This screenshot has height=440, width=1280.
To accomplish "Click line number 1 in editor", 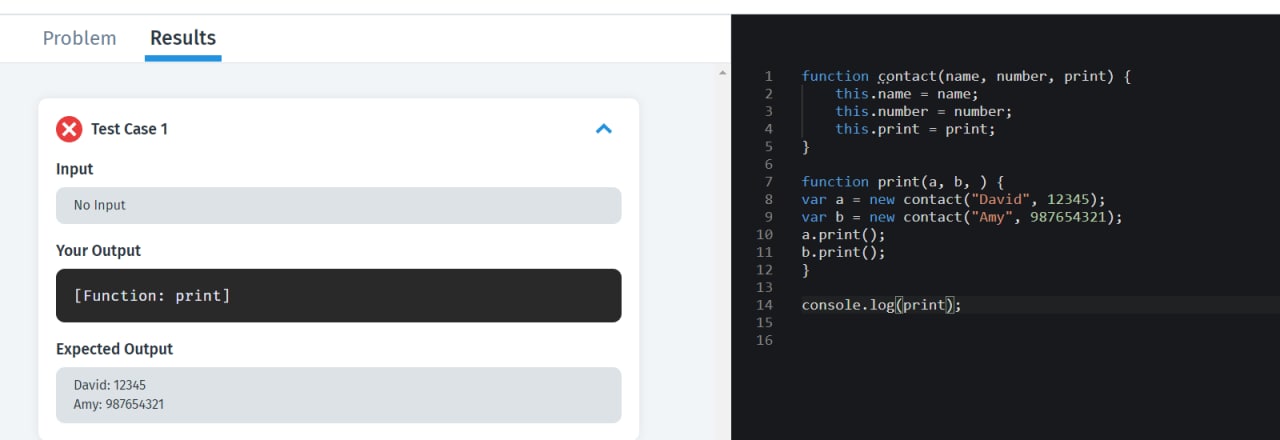I will pyautogui.click(x=768, y=76).
